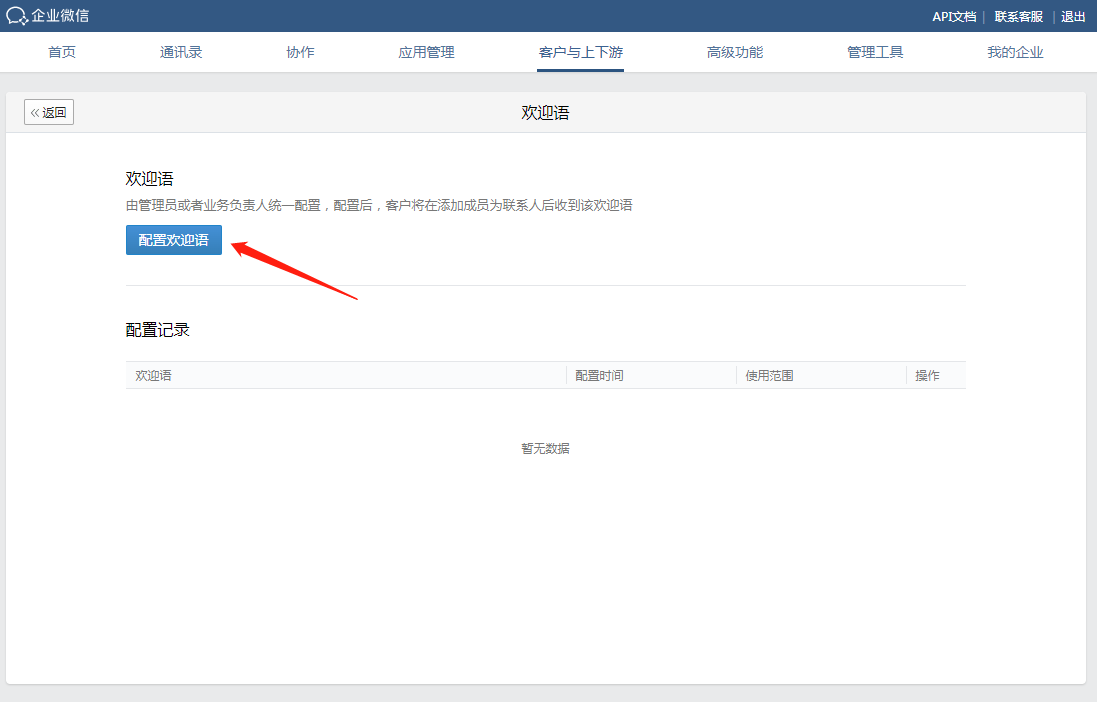Click 退出 to log out
The width and height of the screenshot is (1097, 702).
pos(1073,17)
